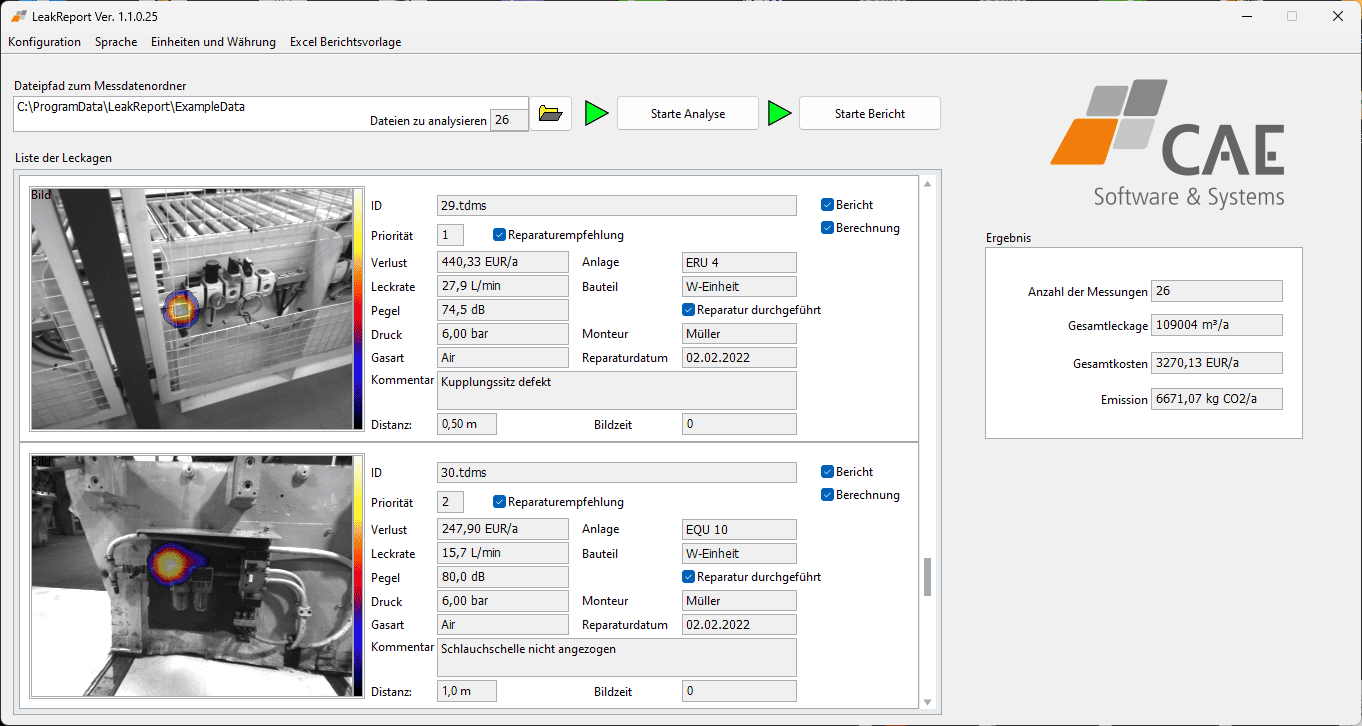Edit Priorität field with value 2
Image resolution: width=1362 pixels, height=726 pixels.
point(450,502)
